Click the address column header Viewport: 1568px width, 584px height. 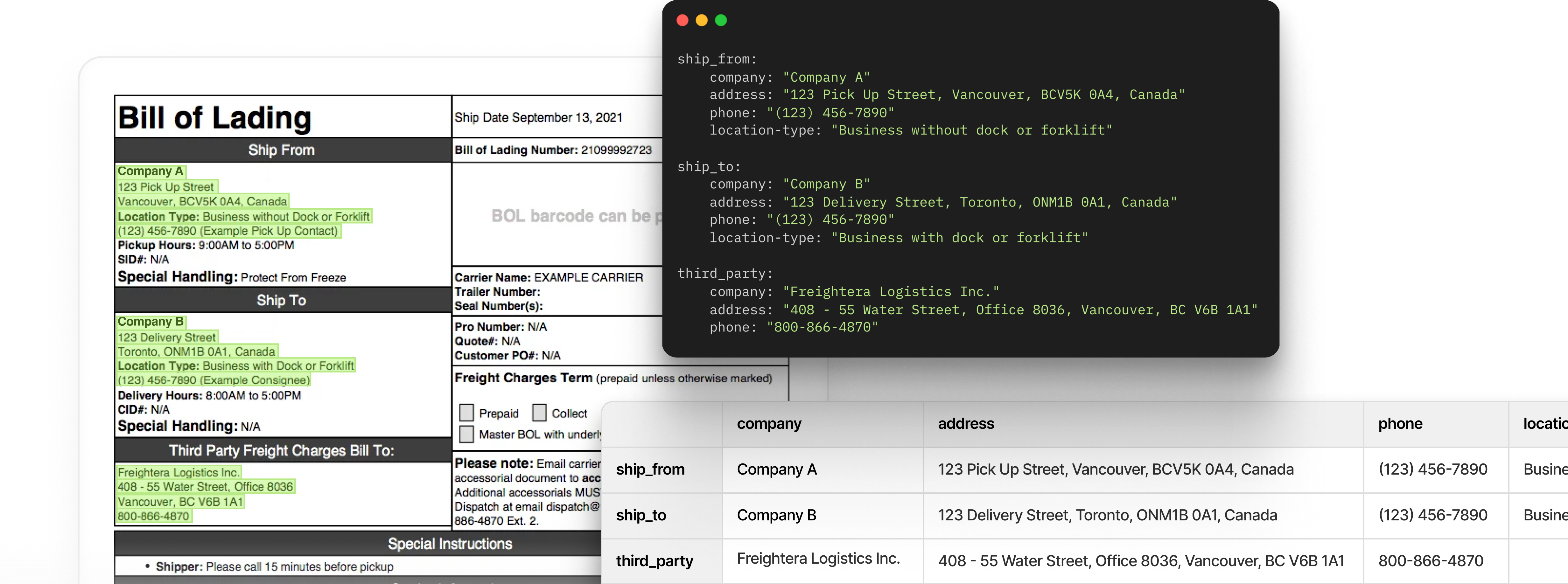[x=965, y=423]
